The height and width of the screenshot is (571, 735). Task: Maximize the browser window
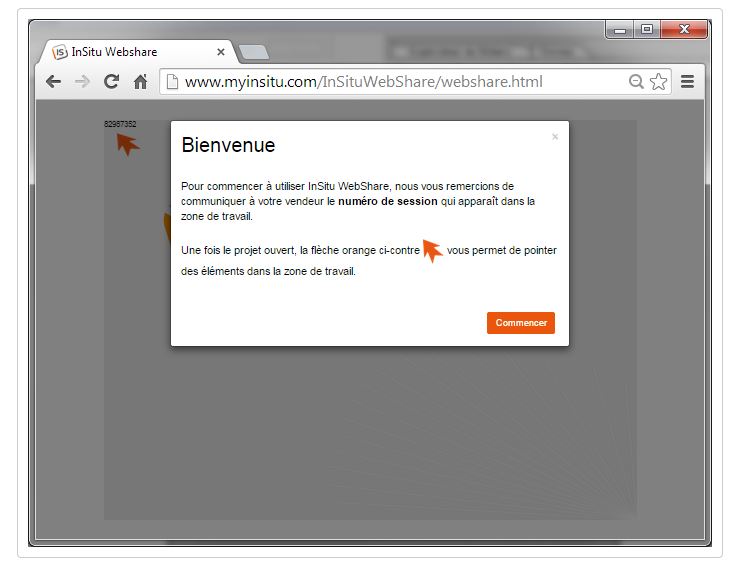click(647, 29)
